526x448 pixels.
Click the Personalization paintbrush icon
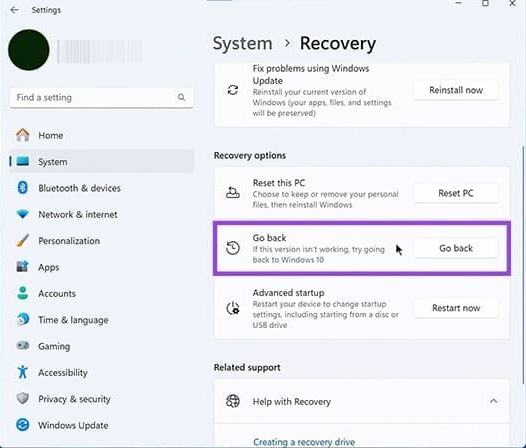tap(22, 241)
